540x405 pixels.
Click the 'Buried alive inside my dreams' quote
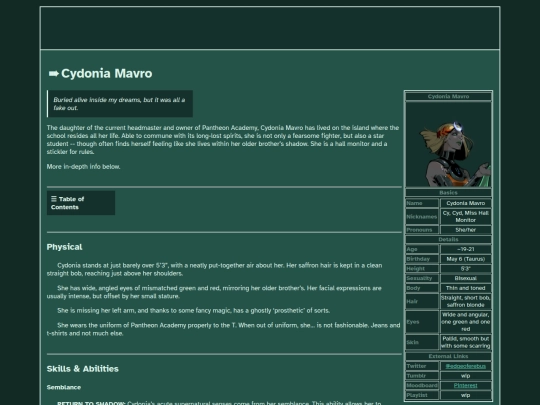(x=120, y=104)
